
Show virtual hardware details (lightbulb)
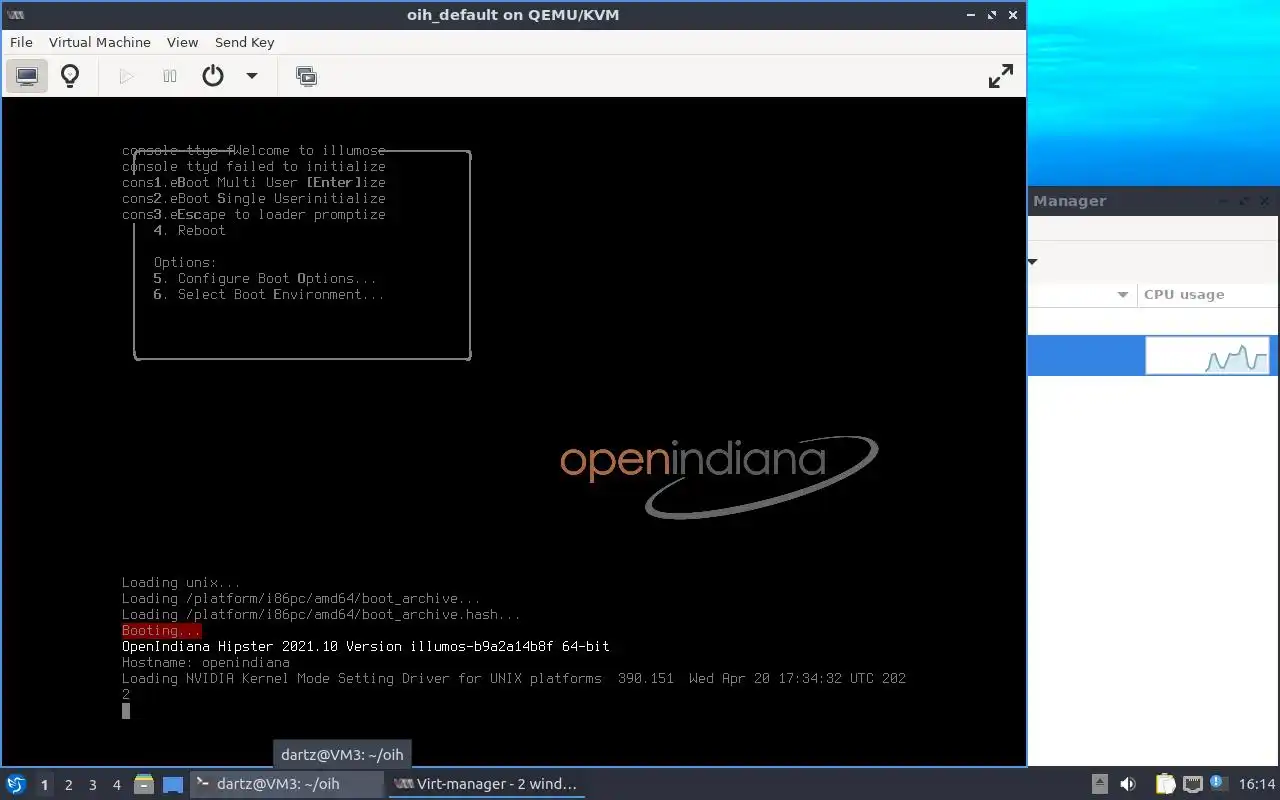point(70,76)
